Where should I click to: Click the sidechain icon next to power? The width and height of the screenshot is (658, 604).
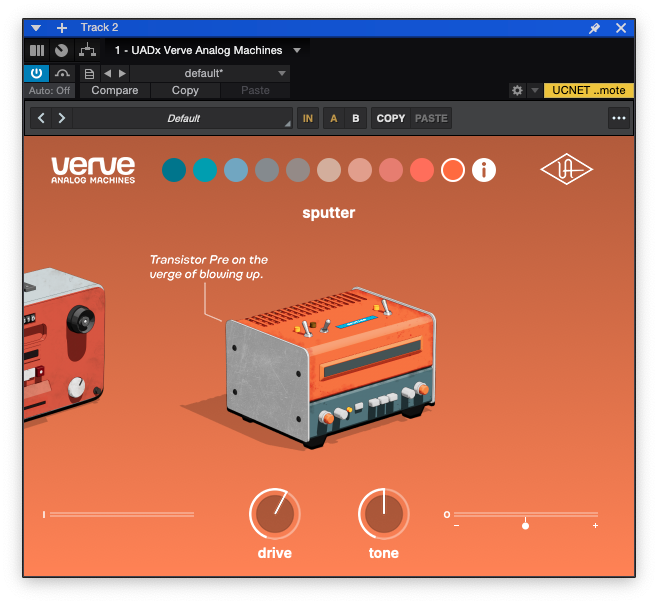(x=62, y=73)
